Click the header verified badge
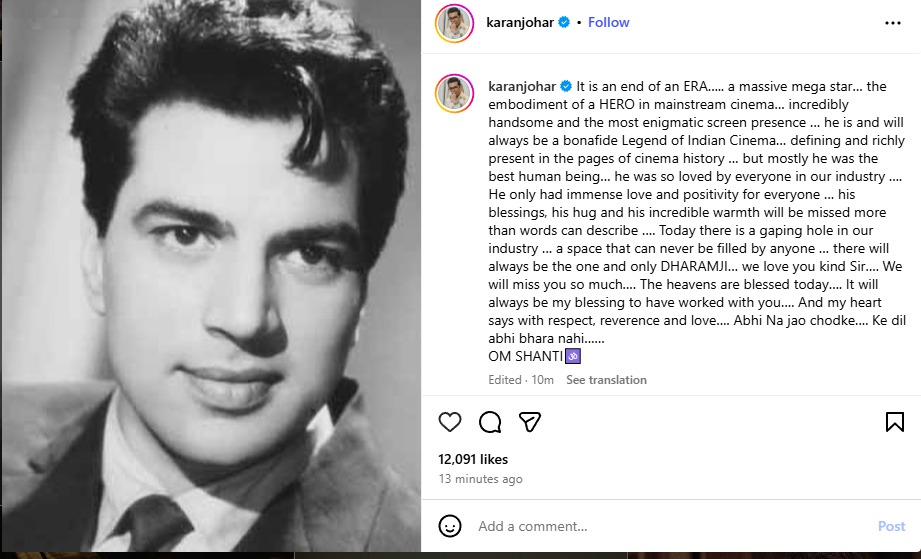 [564, 22]
